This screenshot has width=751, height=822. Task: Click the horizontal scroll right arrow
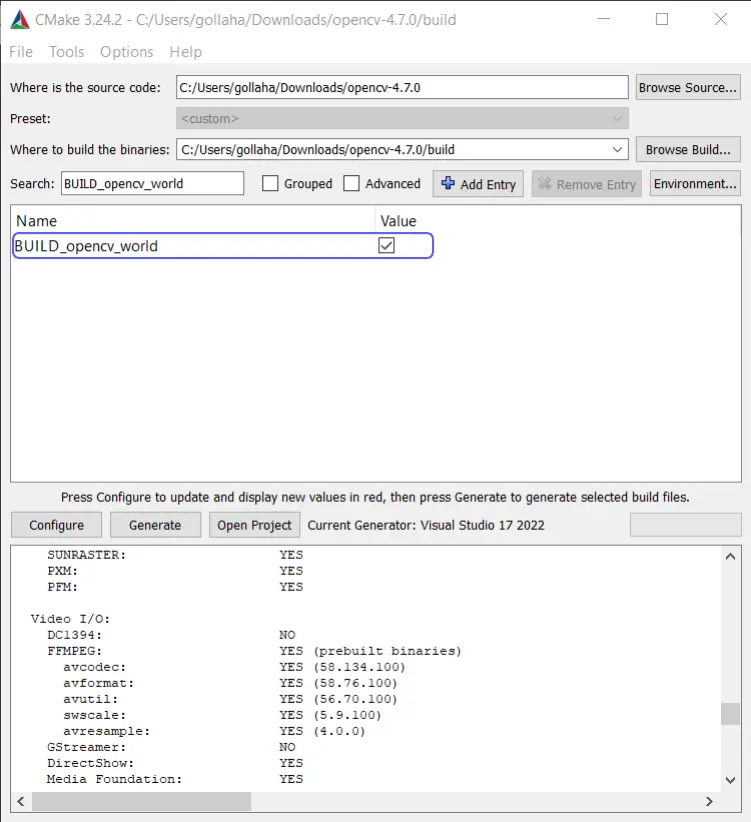[x=709, y=801]
